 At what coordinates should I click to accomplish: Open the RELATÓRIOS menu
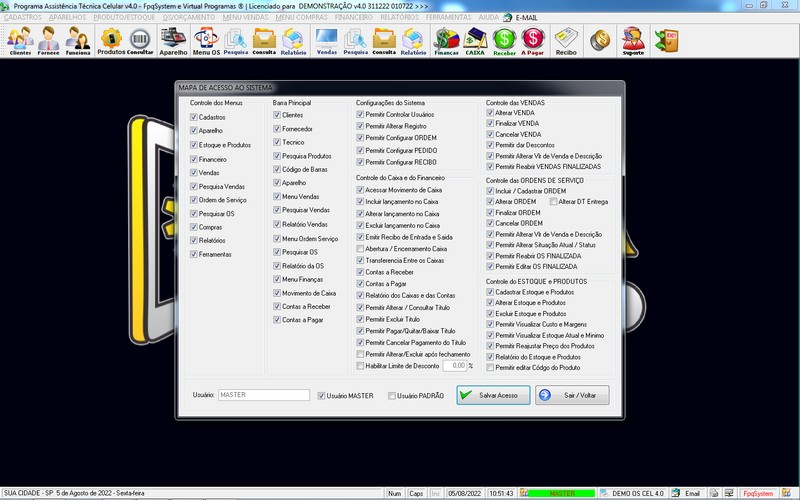pos(398,18)
